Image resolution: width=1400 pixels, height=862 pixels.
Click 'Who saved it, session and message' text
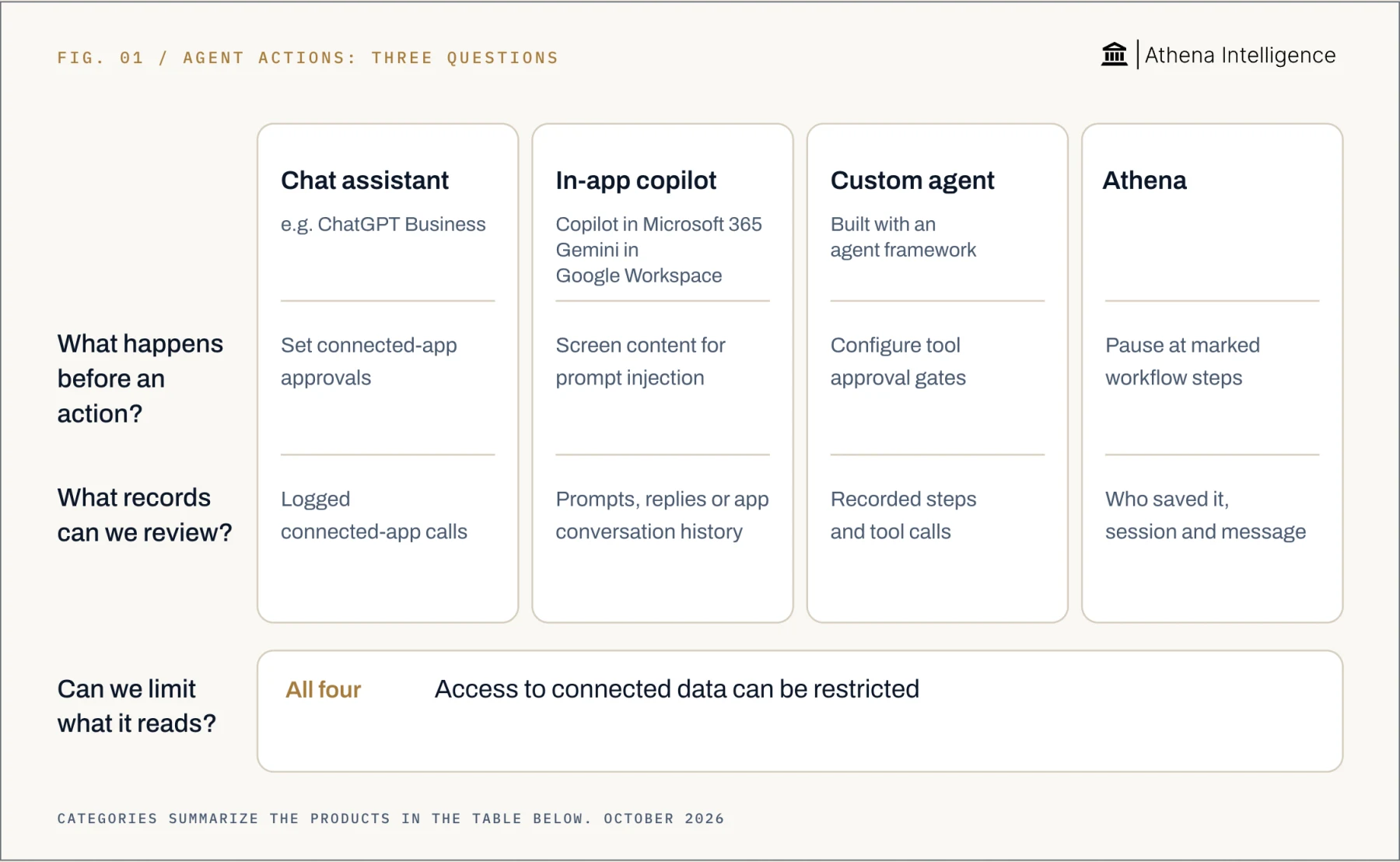pyautogui.click(x=1206, y=516)
